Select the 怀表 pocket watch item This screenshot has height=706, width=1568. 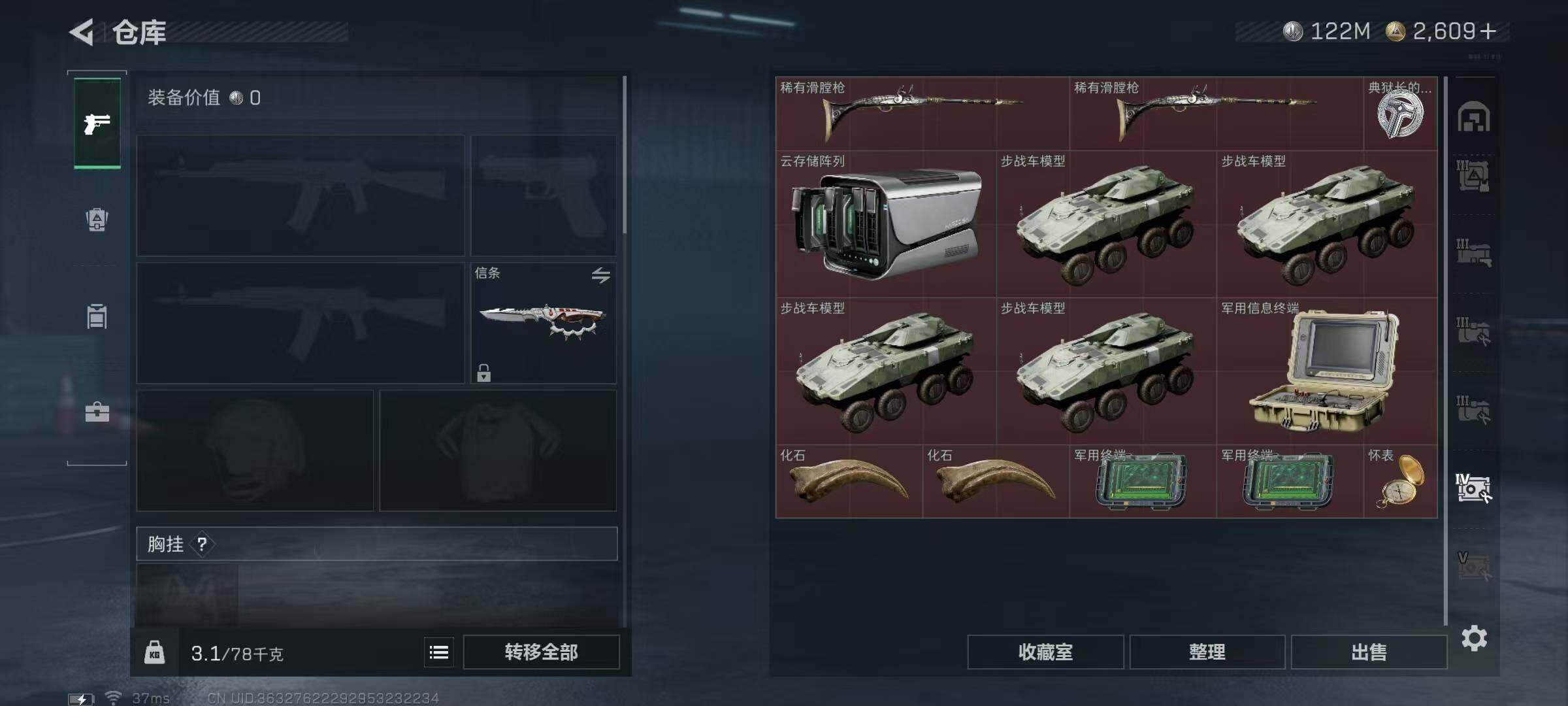click(1400, 482)
